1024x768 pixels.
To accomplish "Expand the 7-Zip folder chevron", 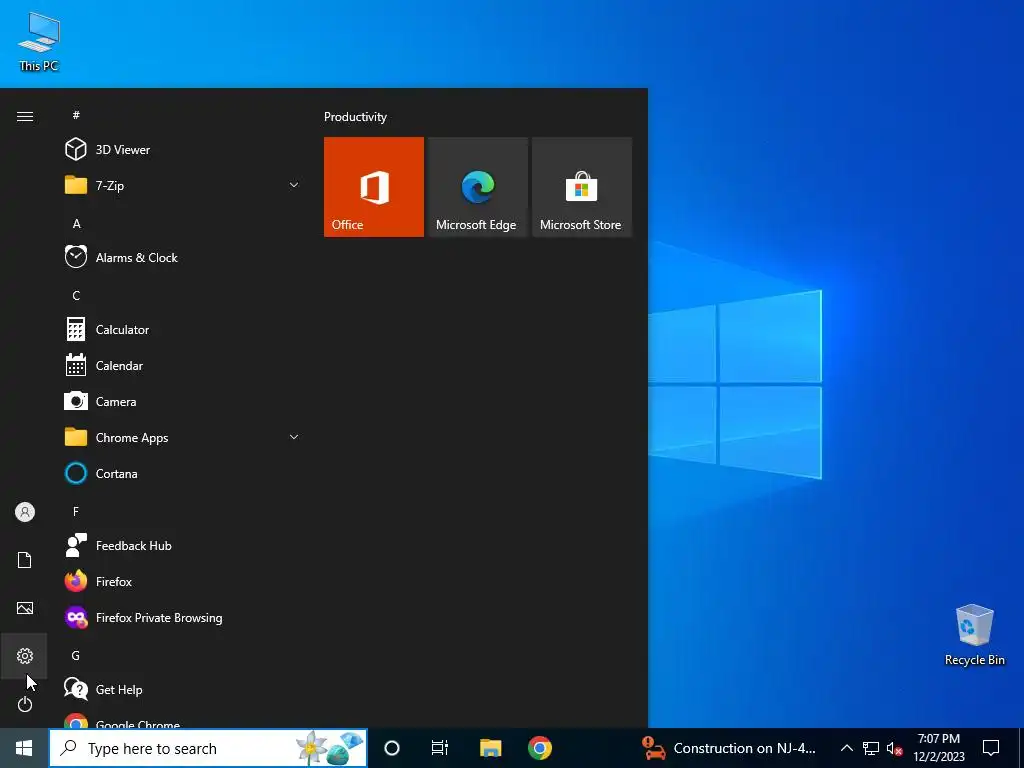I will point(294,185).
